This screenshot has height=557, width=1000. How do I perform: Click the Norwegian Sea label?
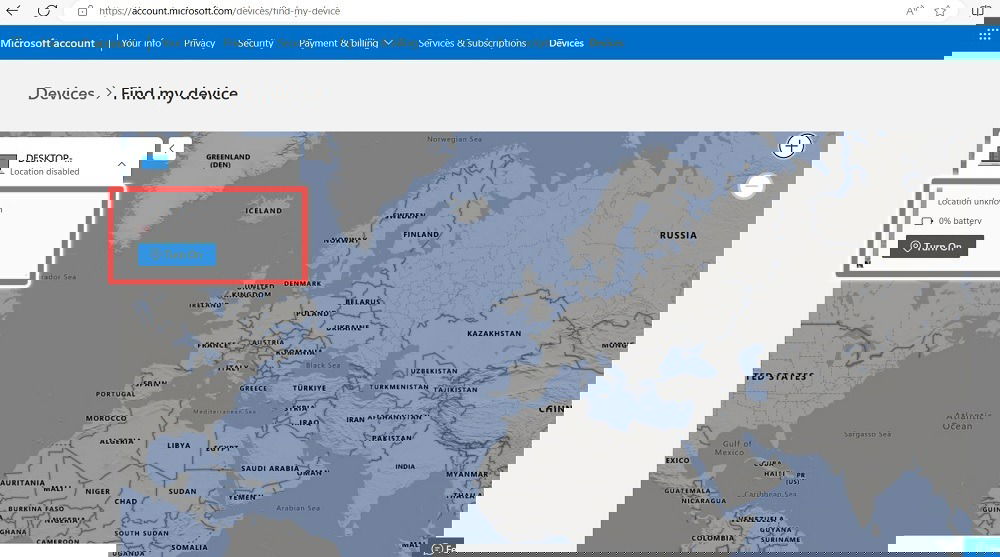(455, 139)
